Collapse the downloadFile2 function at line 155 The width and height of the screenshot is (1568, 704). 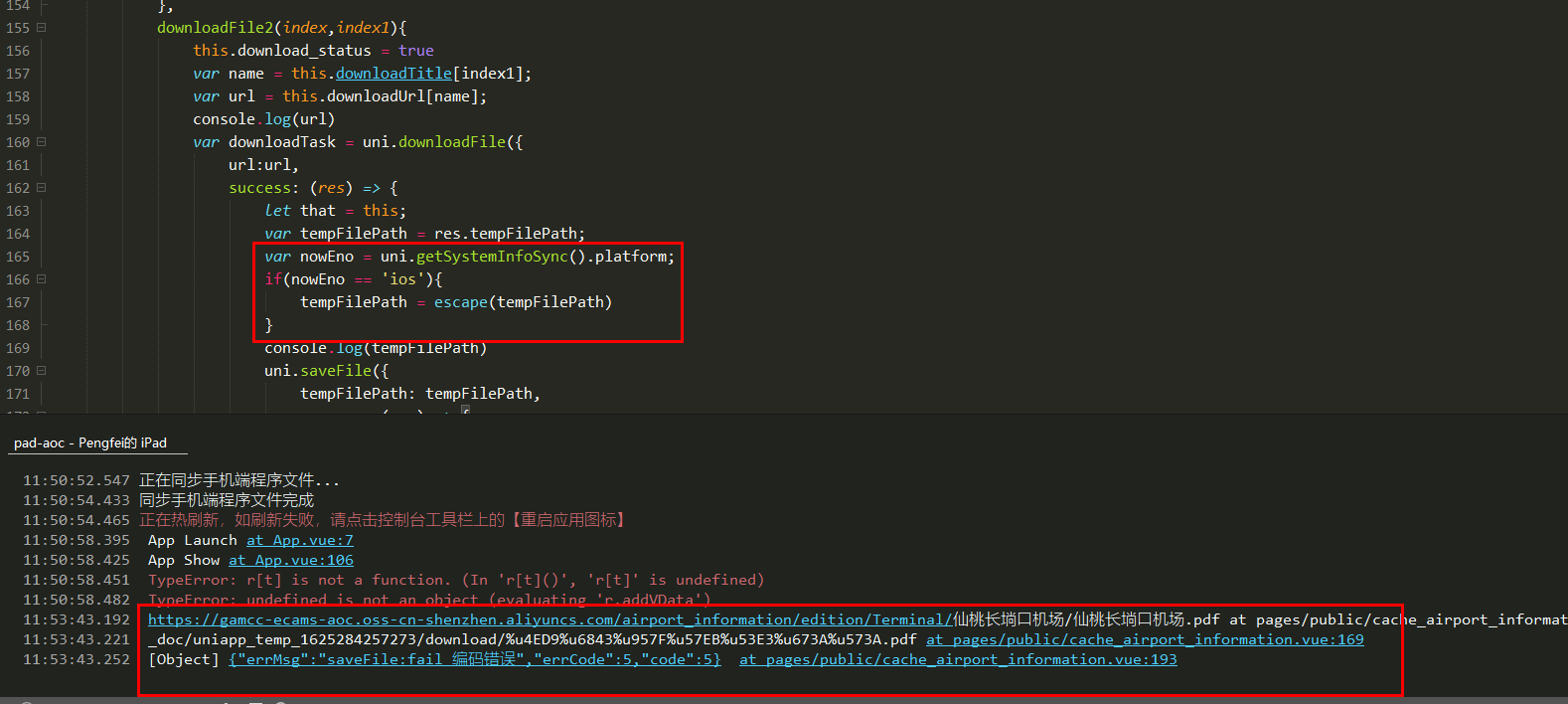point(42,28)
